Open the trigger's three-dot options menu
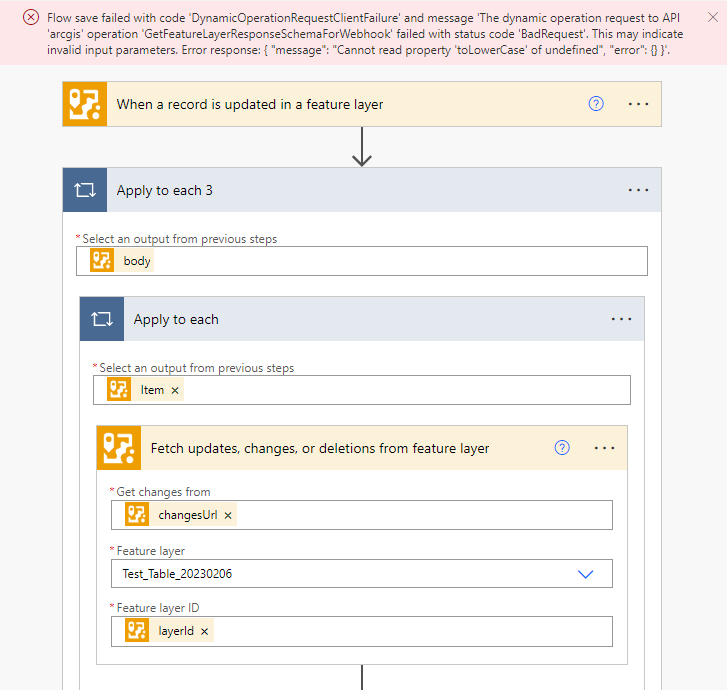727x690 pixels. pyautogui.click(x=638, y=104)
